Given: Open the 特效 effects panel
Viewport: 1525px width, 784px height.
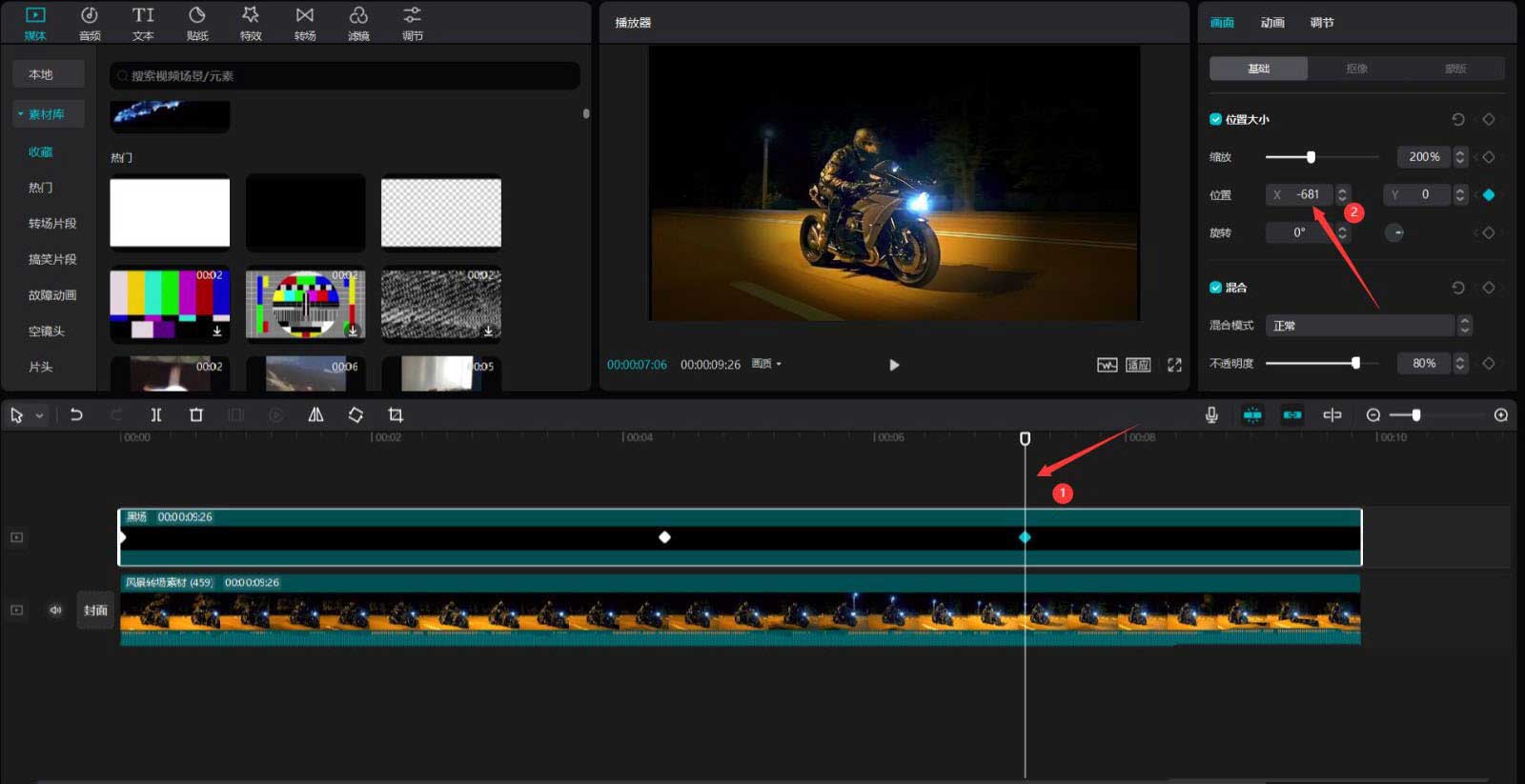Looking at the screenshot, I should (251, 24).
